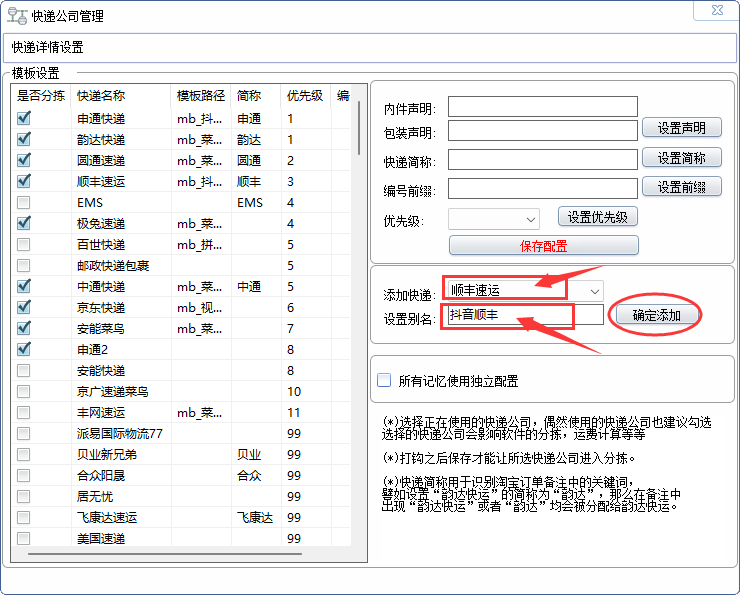Viewport: 740px width, 595px height.
Task: Click the app icon in title bar
Action: point(17,16)
